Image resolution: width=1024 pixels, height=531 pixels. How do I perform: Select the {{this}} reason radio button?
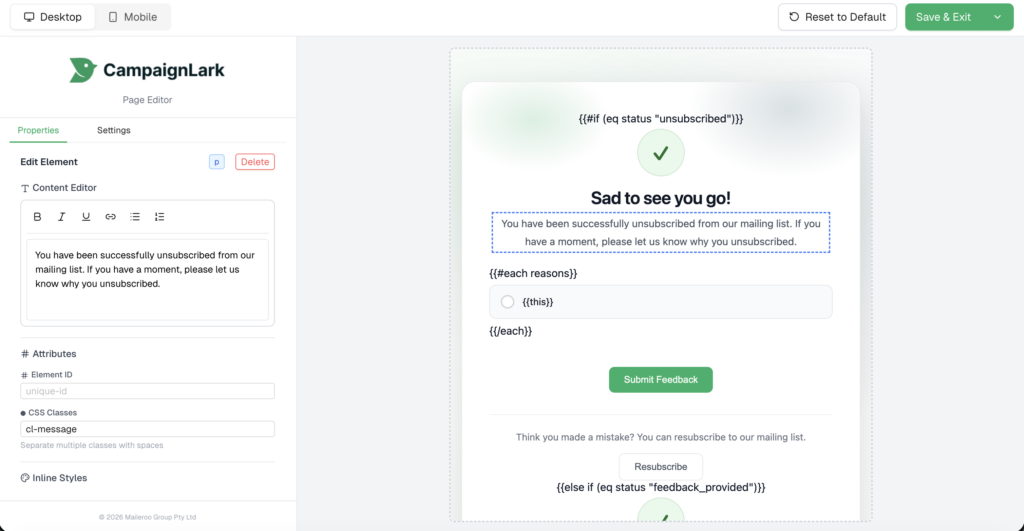pos(507,302)
